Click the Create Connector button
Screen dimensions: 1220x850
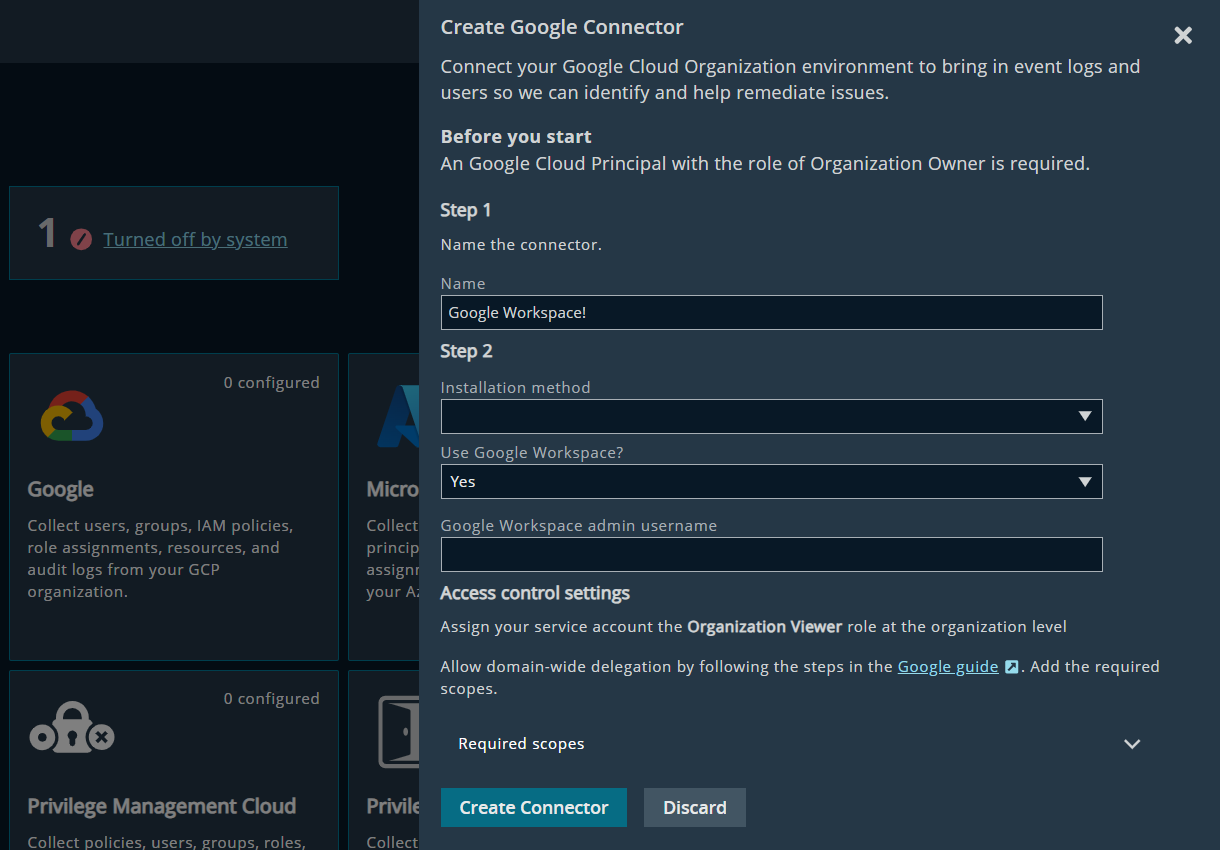point(534,808)
